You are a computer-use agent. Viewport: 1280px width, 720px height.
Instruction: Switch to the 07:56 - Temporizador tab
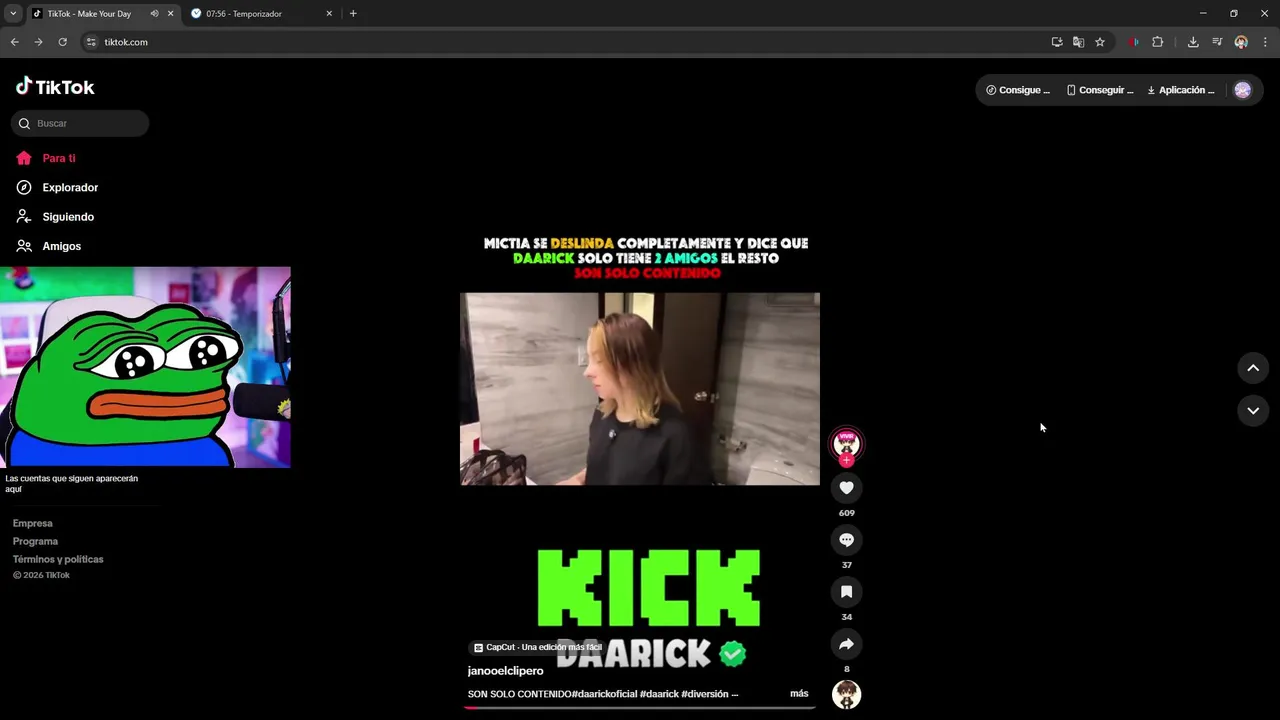[243, 14]
